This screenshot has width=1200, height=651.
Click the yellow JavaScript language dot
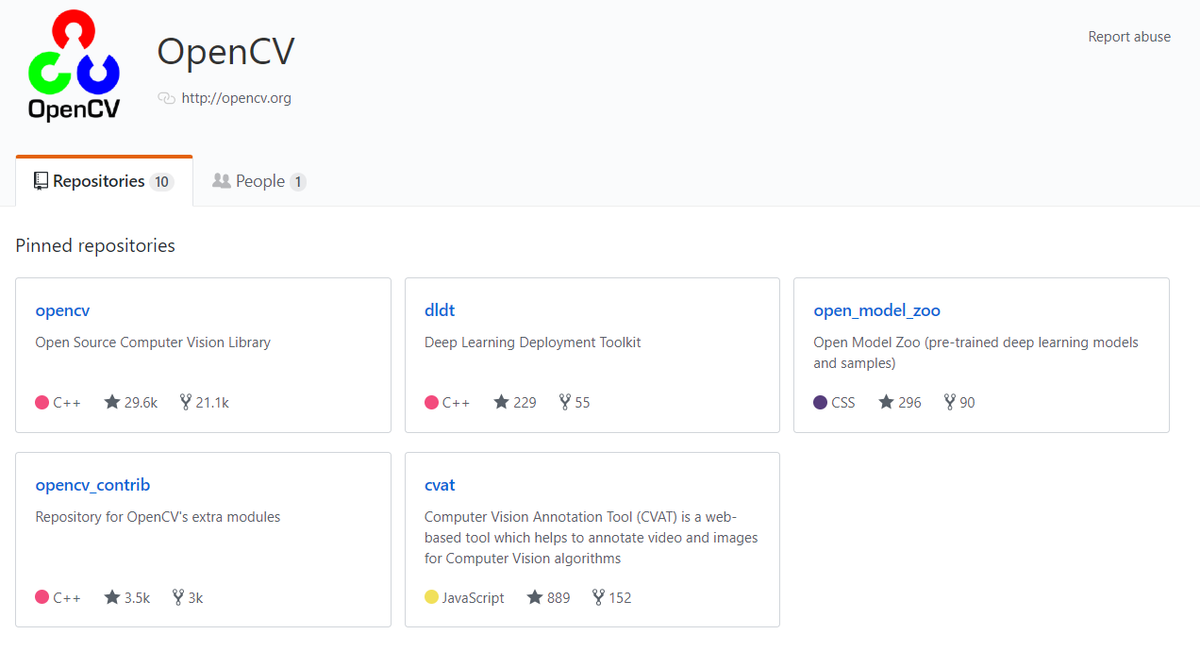pyautogui.click(x=432, y=597)
